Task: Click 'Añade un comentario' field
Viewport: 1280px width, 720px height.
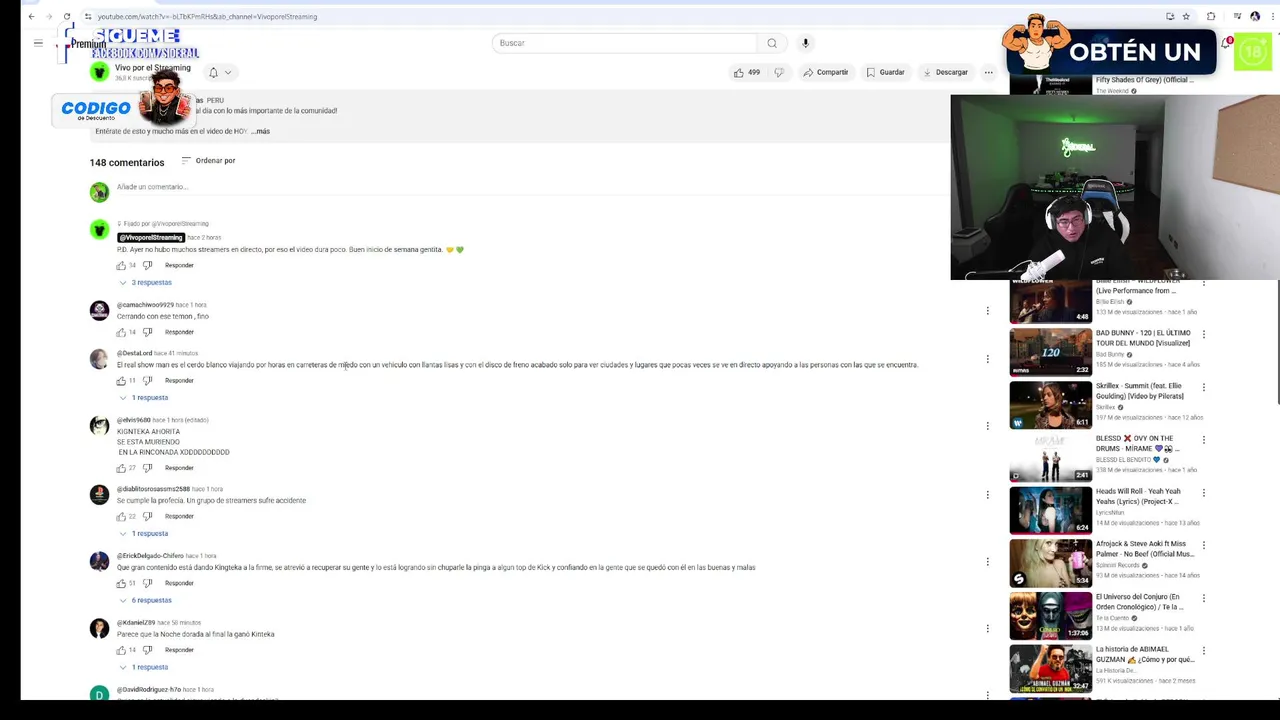Action: pos(151,187)
